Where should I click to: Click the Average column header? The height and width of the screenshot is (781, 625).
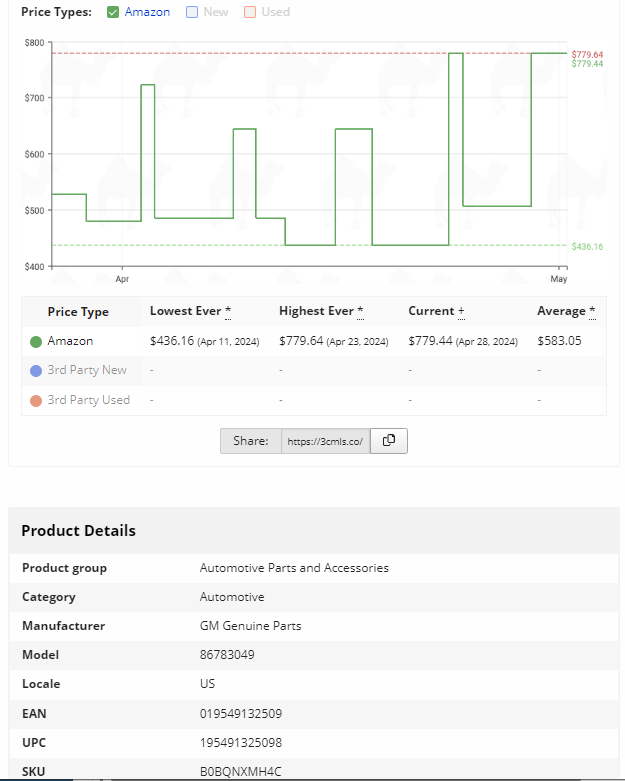(x=566, y=311)
